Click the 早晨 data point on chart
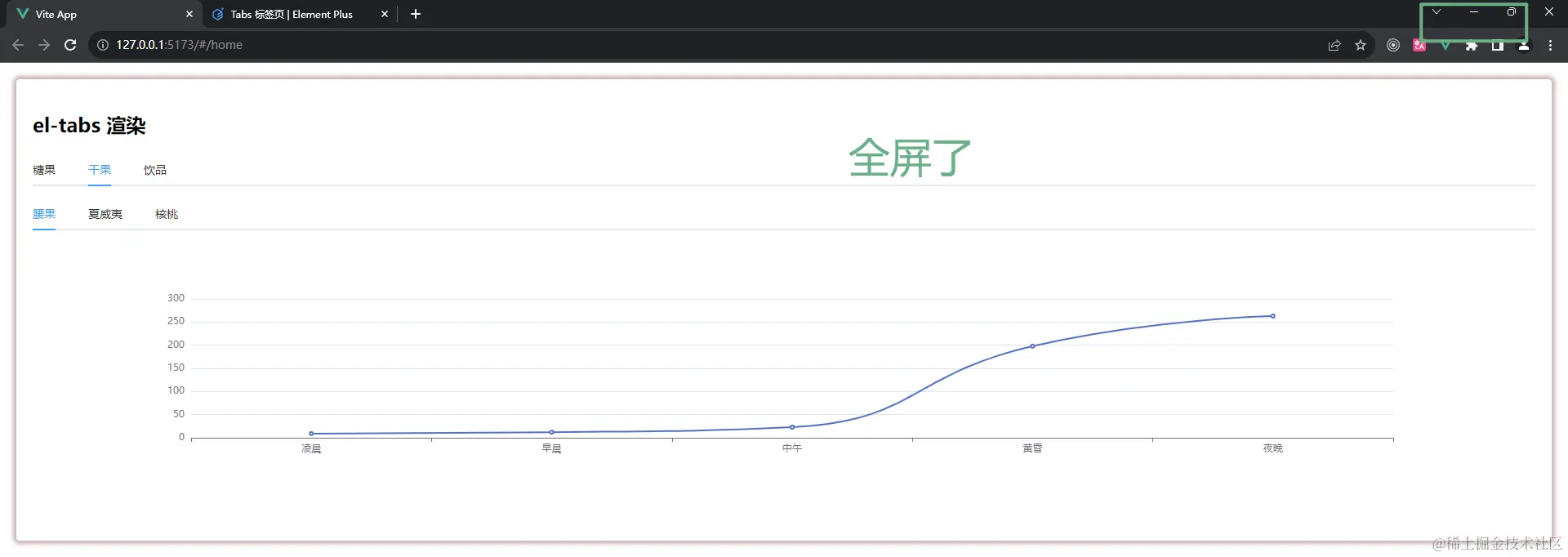Screen dimensions: 1568x557 coord(552,432)
